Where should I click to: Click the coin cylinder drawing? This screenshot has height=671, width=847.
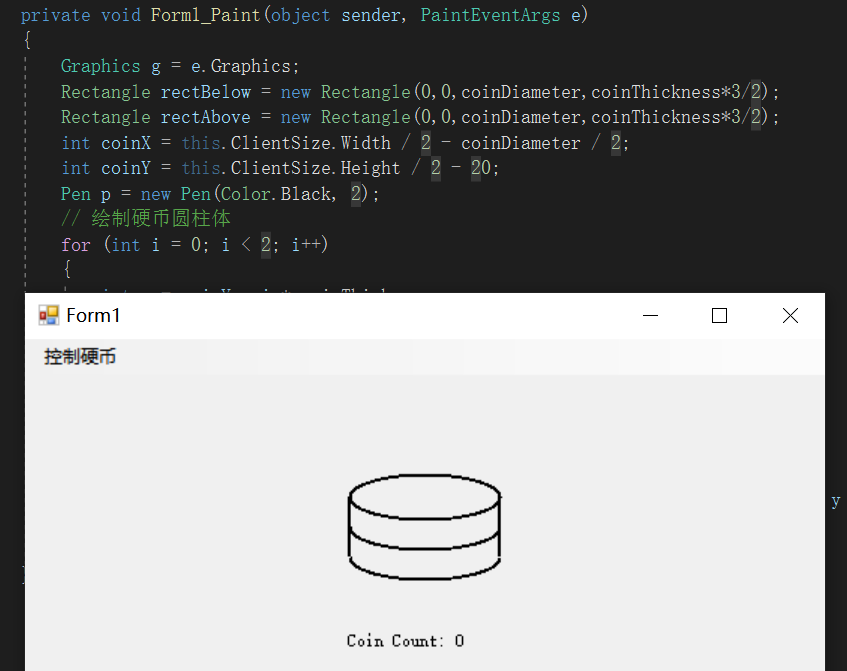424,527
